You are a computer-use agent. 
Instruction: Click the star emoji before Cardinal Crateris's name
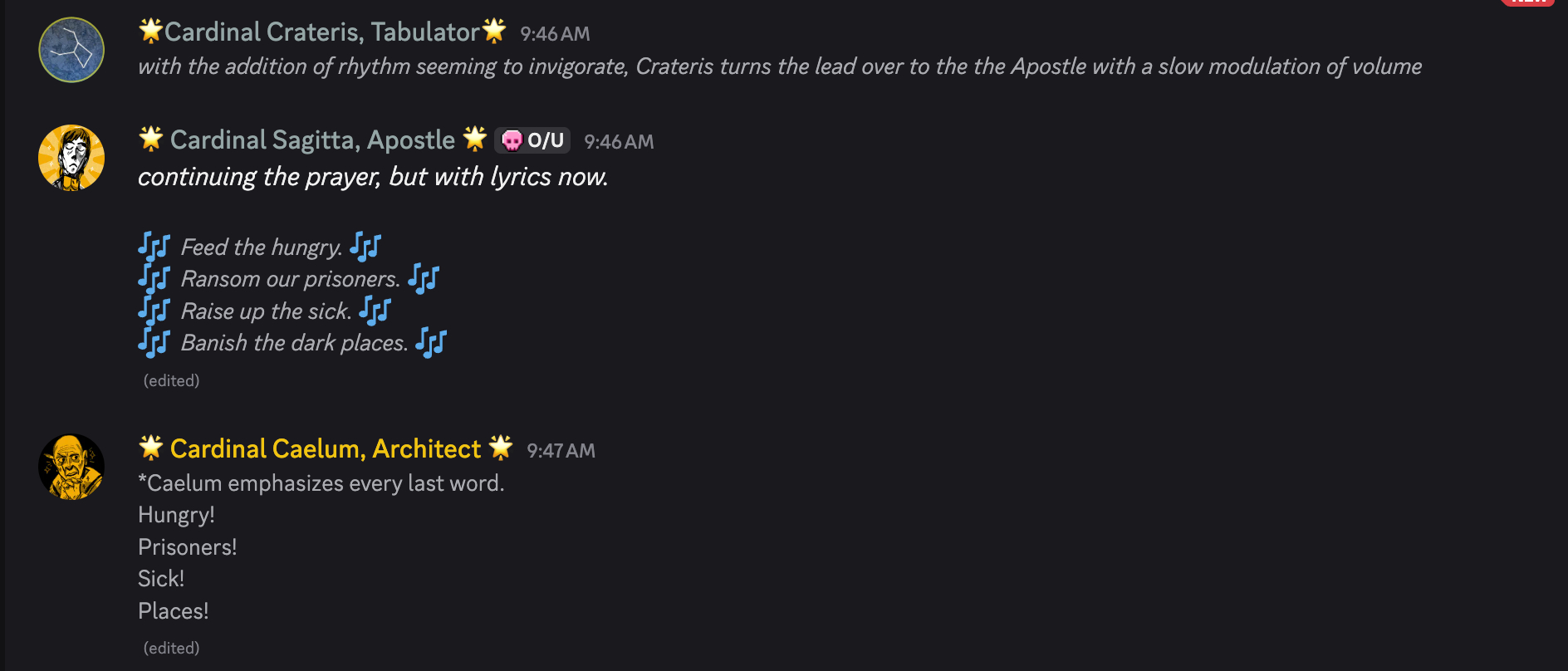150,32
